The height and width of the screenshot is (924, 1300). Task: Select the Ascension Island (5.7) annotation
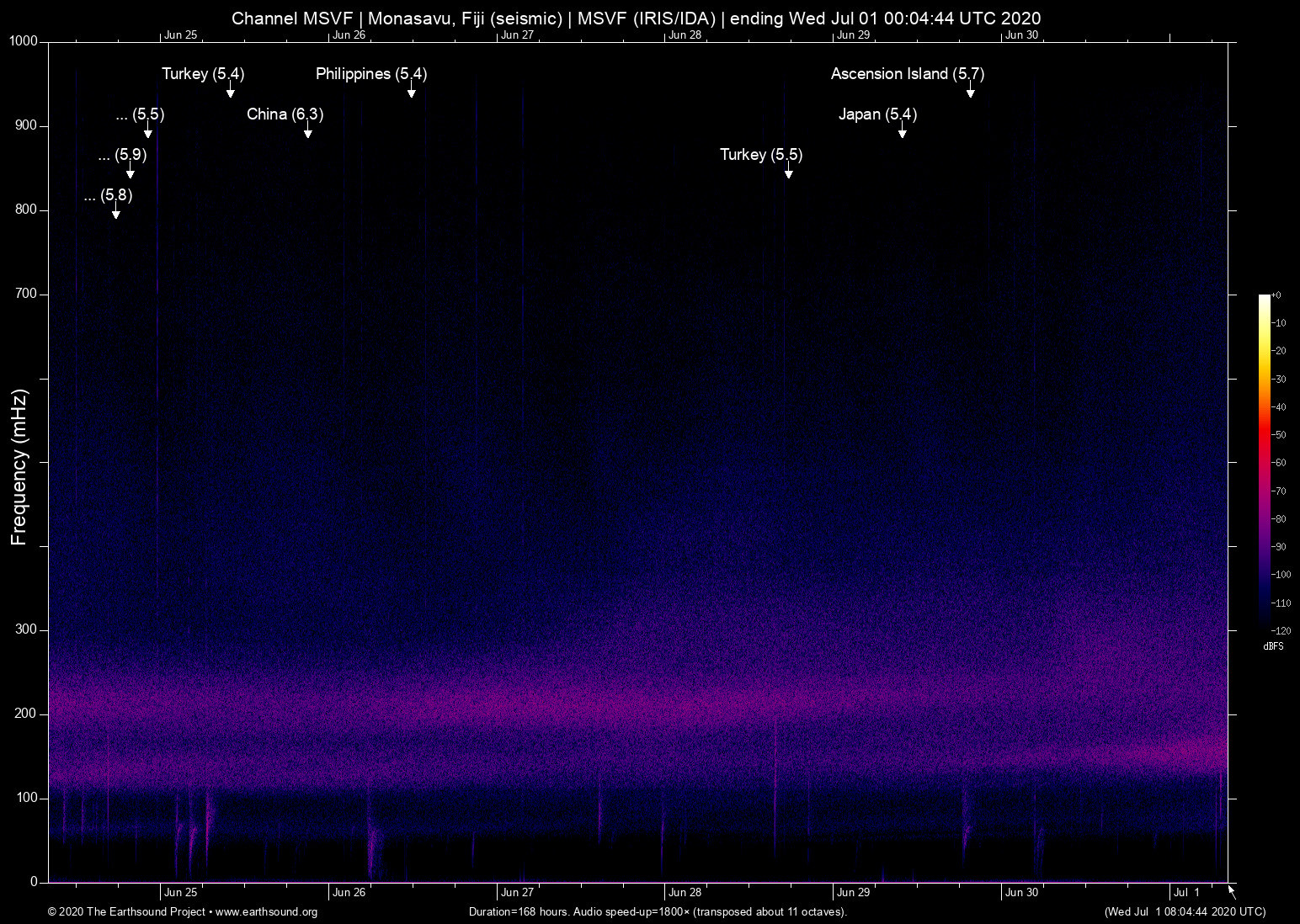907,74
